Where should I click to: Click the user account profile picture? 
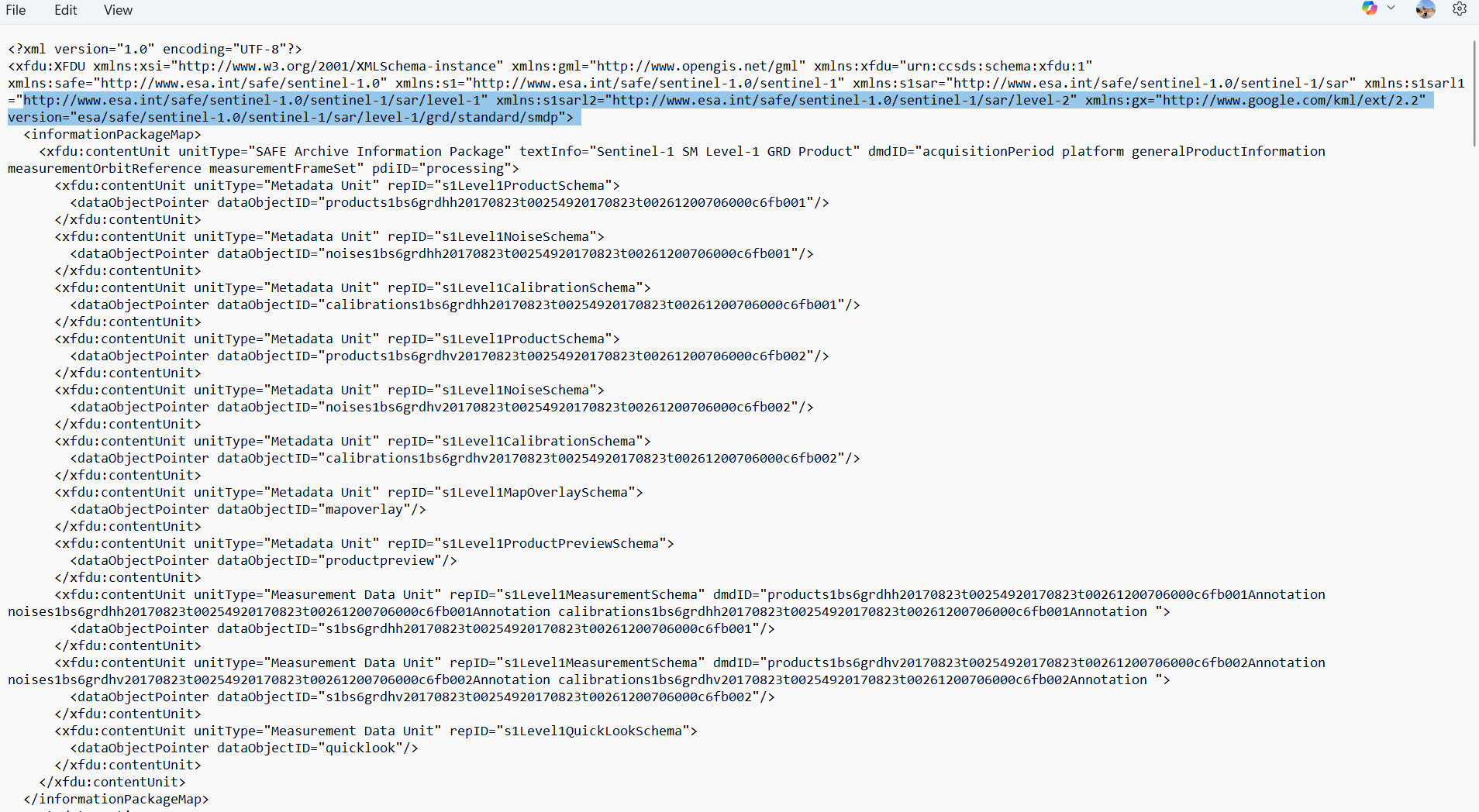(x=1425, y=9)
